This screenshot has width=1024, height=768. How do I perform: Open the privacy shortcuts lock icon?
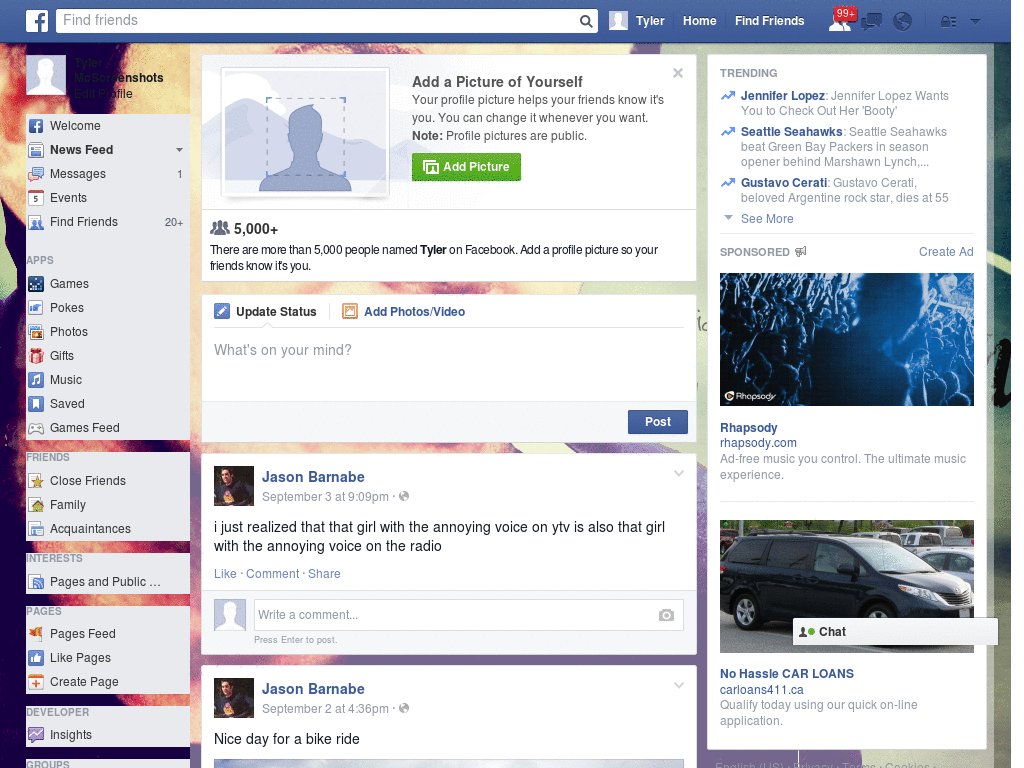pos(948,22)
